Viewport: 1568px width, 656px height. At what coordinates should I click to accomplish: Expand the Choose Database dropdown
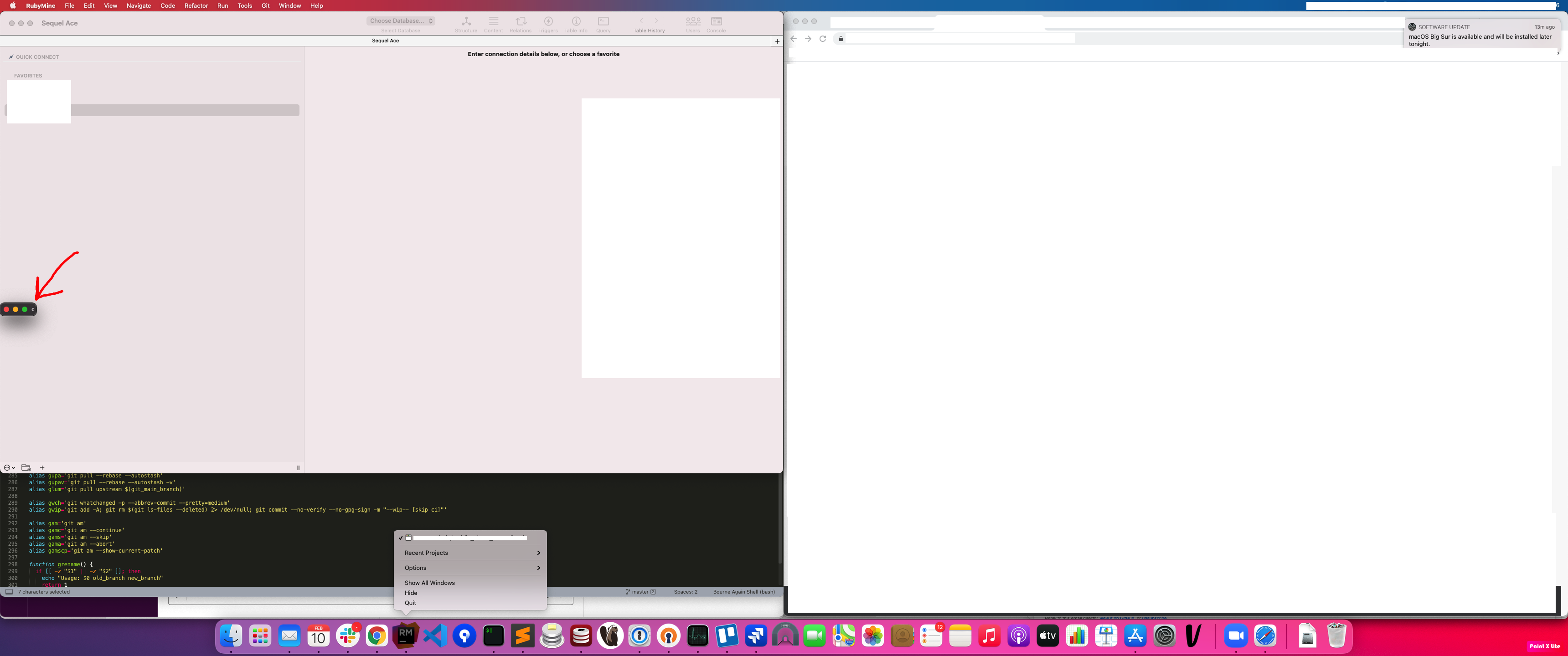(x=401, y=20)
